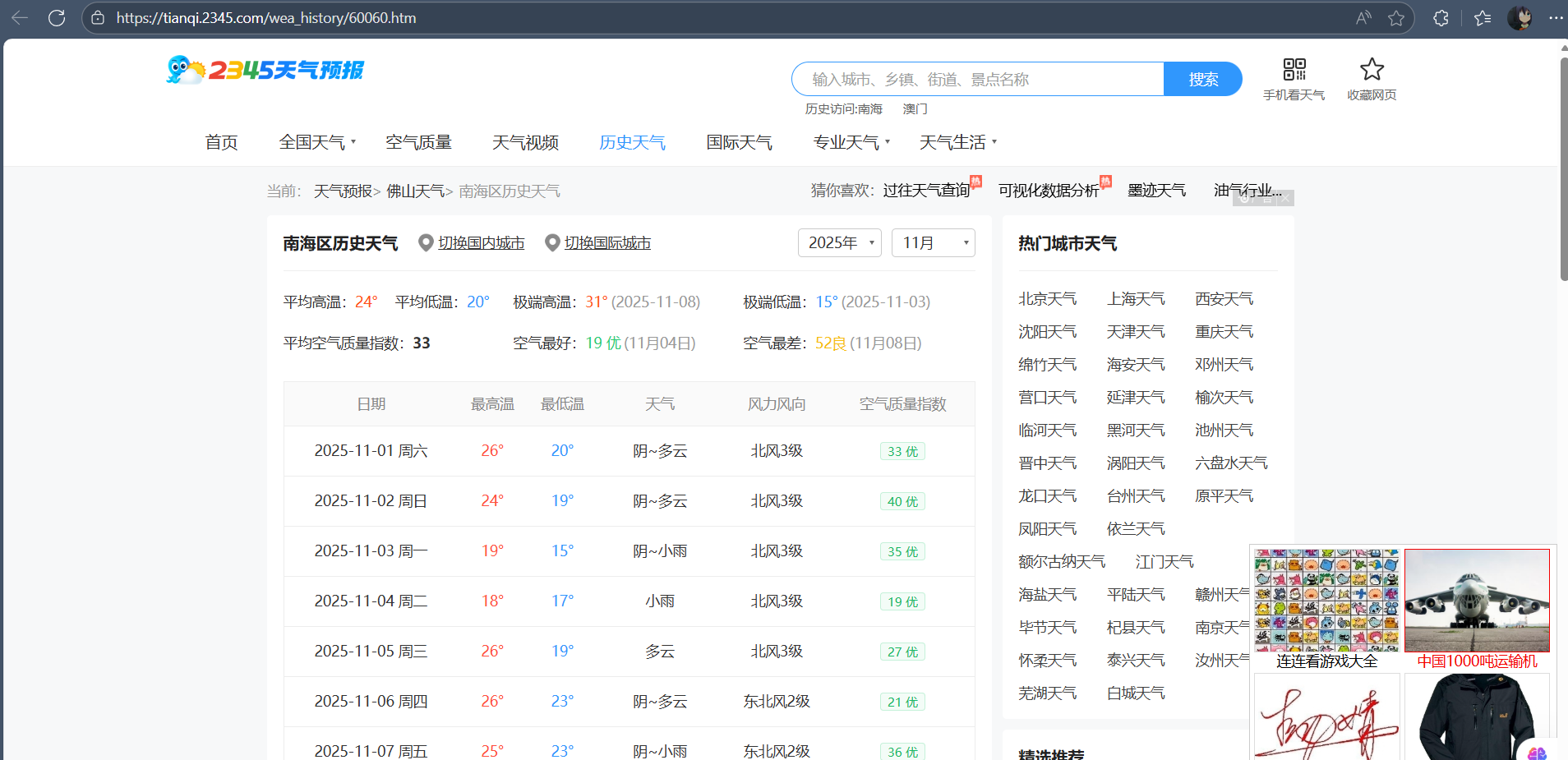1568x760 pixels.
Task: Click the 搜索 button
Action: 1203,79
